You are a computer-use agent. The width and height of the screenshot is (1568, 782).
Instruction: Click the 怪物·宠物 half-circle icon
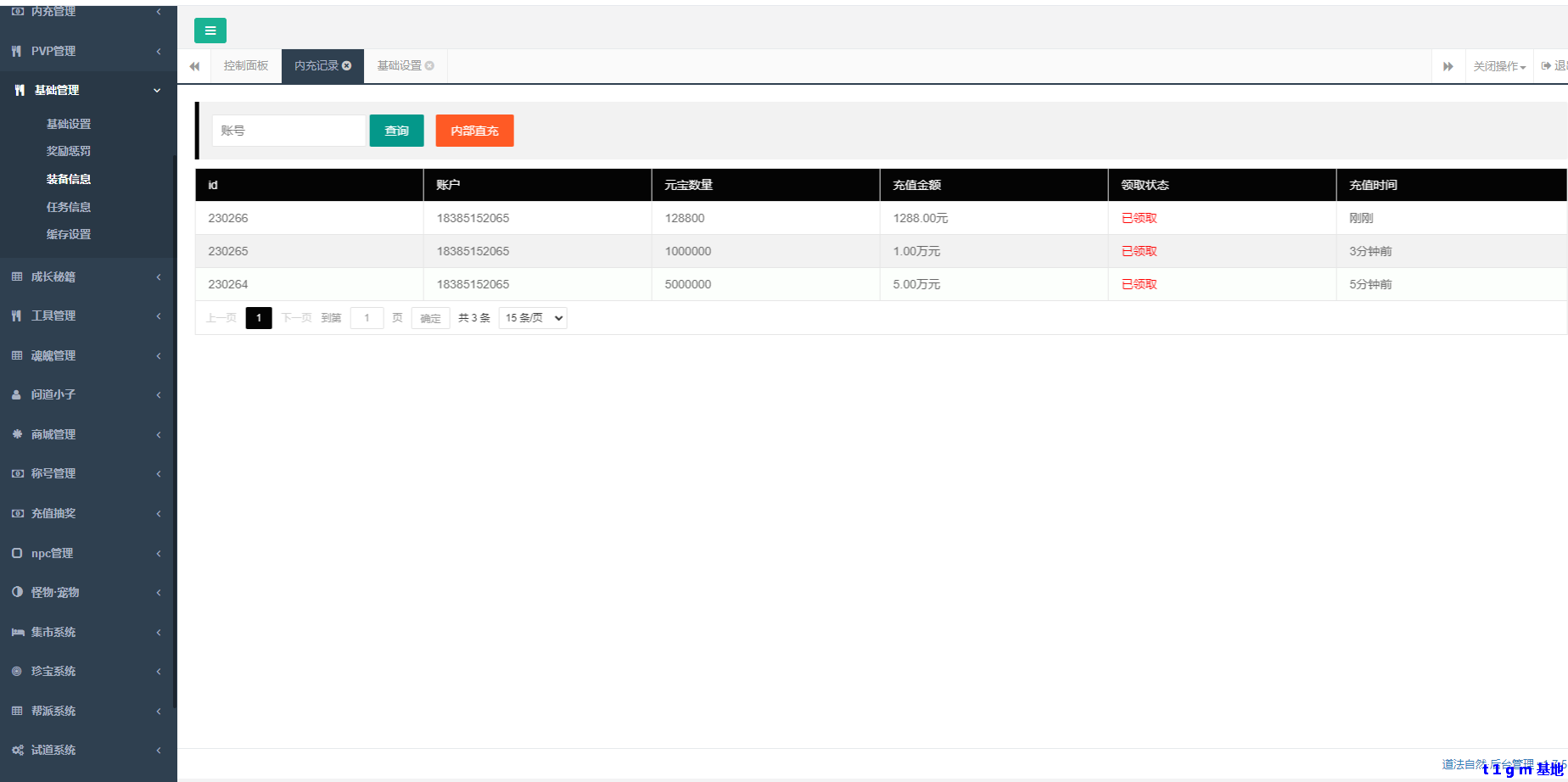pyautogui.click(x=17, y=592)
